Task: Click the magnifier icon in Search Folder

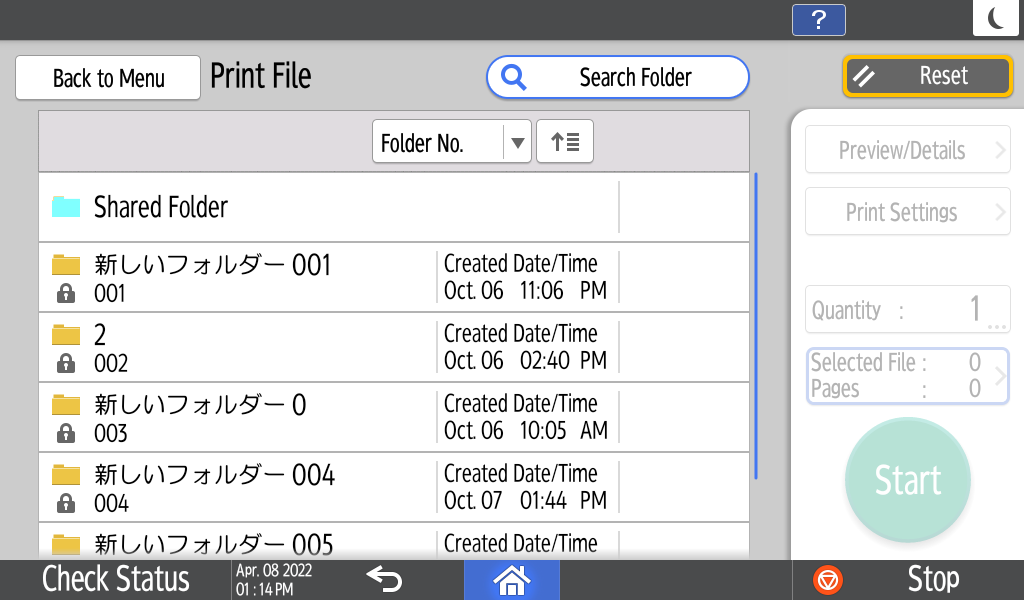Action: pyautogui.click(x=514, y=78)
